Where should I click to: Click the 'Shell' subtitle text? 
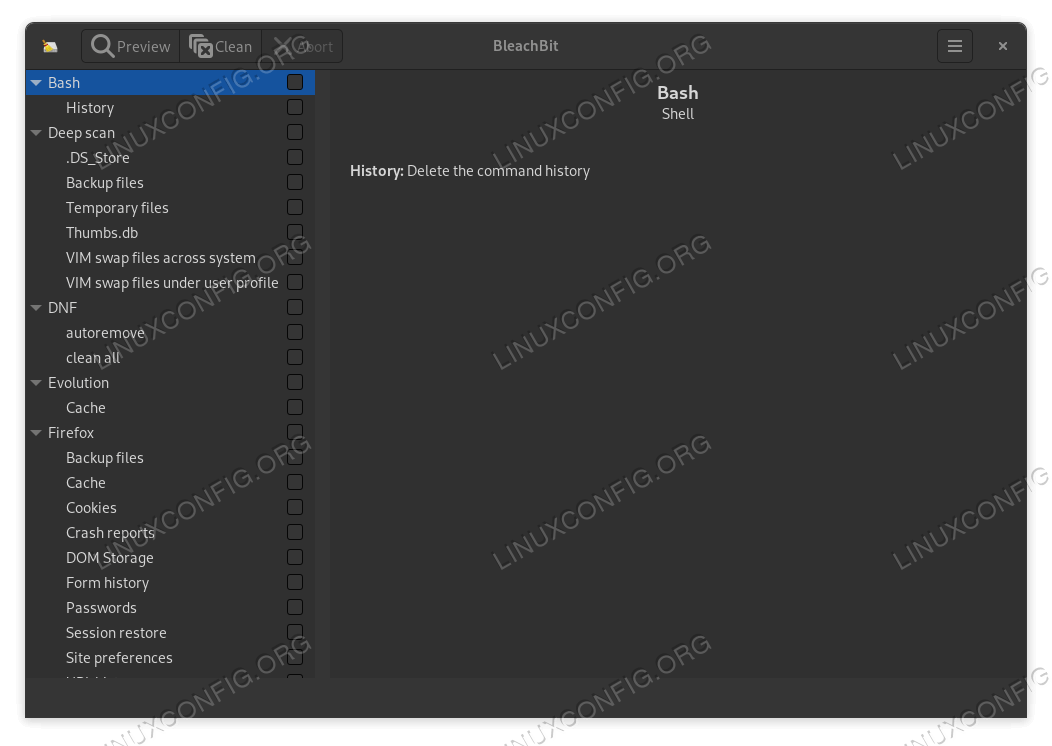pyautogui.click(x=678, y=114)
